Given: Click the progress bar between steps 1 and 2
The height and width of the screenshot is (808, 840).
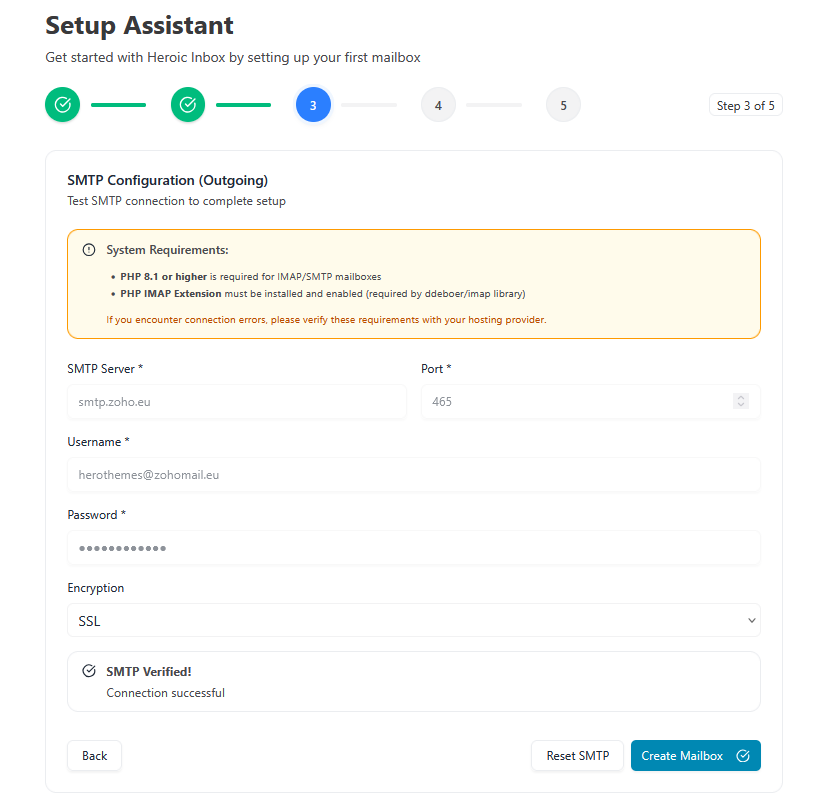Looking at the screenshot, I should [x=118, y=105].
